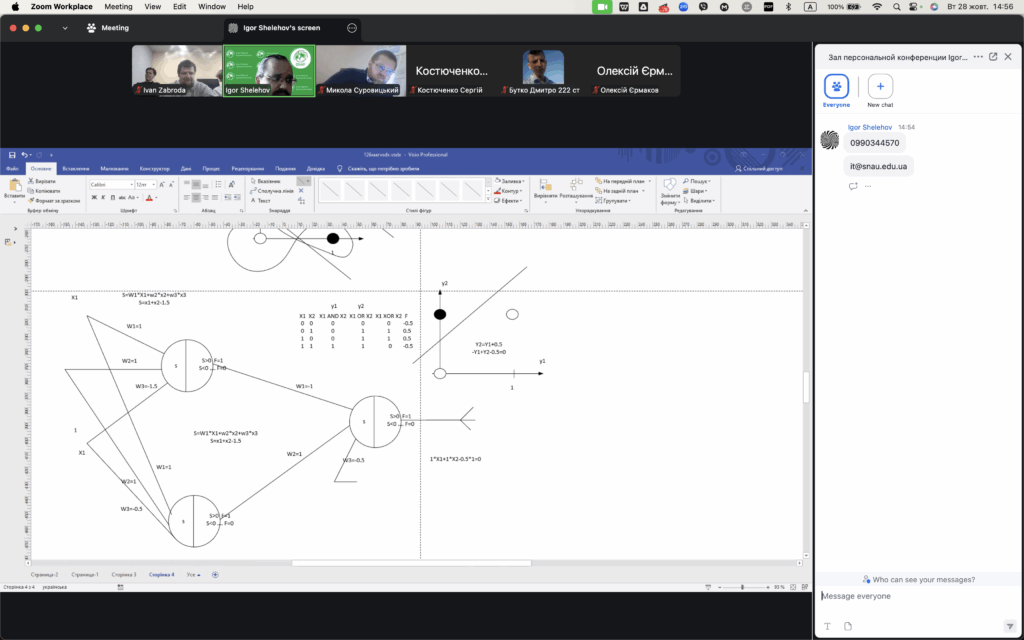This screenshot has height=640, width=1024.
Task: Open the Meeting menu in menu bar
Action: [118, 6]
